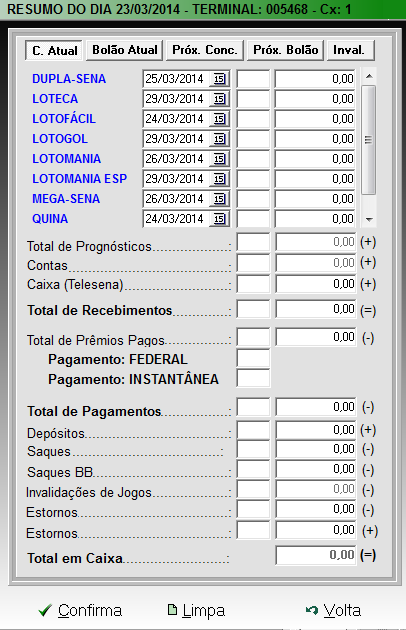This screenshot has height=630, width=406.
Task: Click the LOTOFÁCIL value field
Action: [315, 119]
